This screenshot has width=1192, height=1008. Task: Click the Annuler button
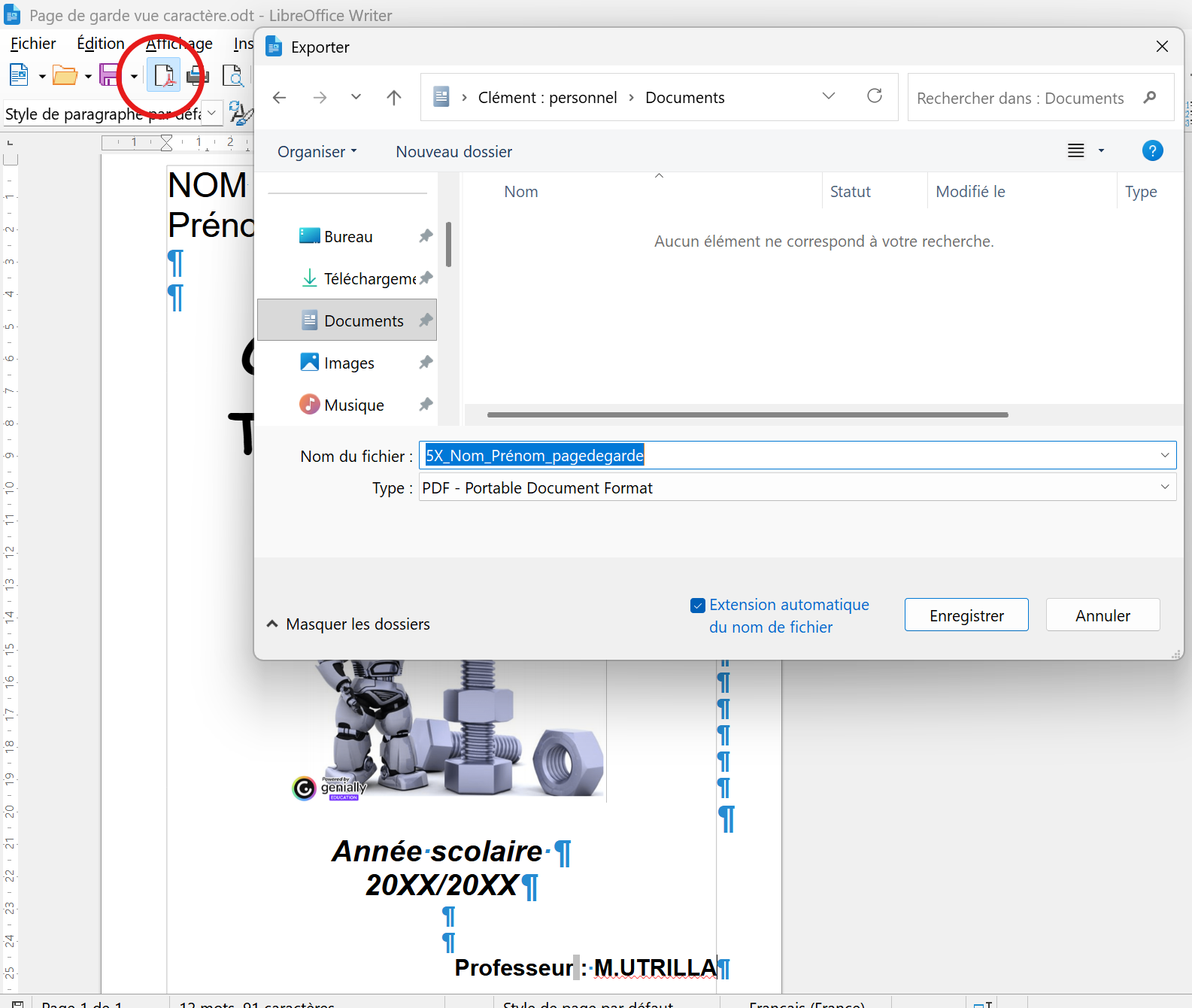1103,615
